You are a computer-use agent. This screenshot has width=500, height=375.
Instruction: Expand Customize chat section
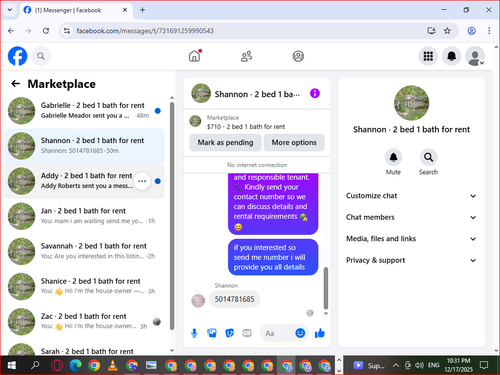pos(411,196)
